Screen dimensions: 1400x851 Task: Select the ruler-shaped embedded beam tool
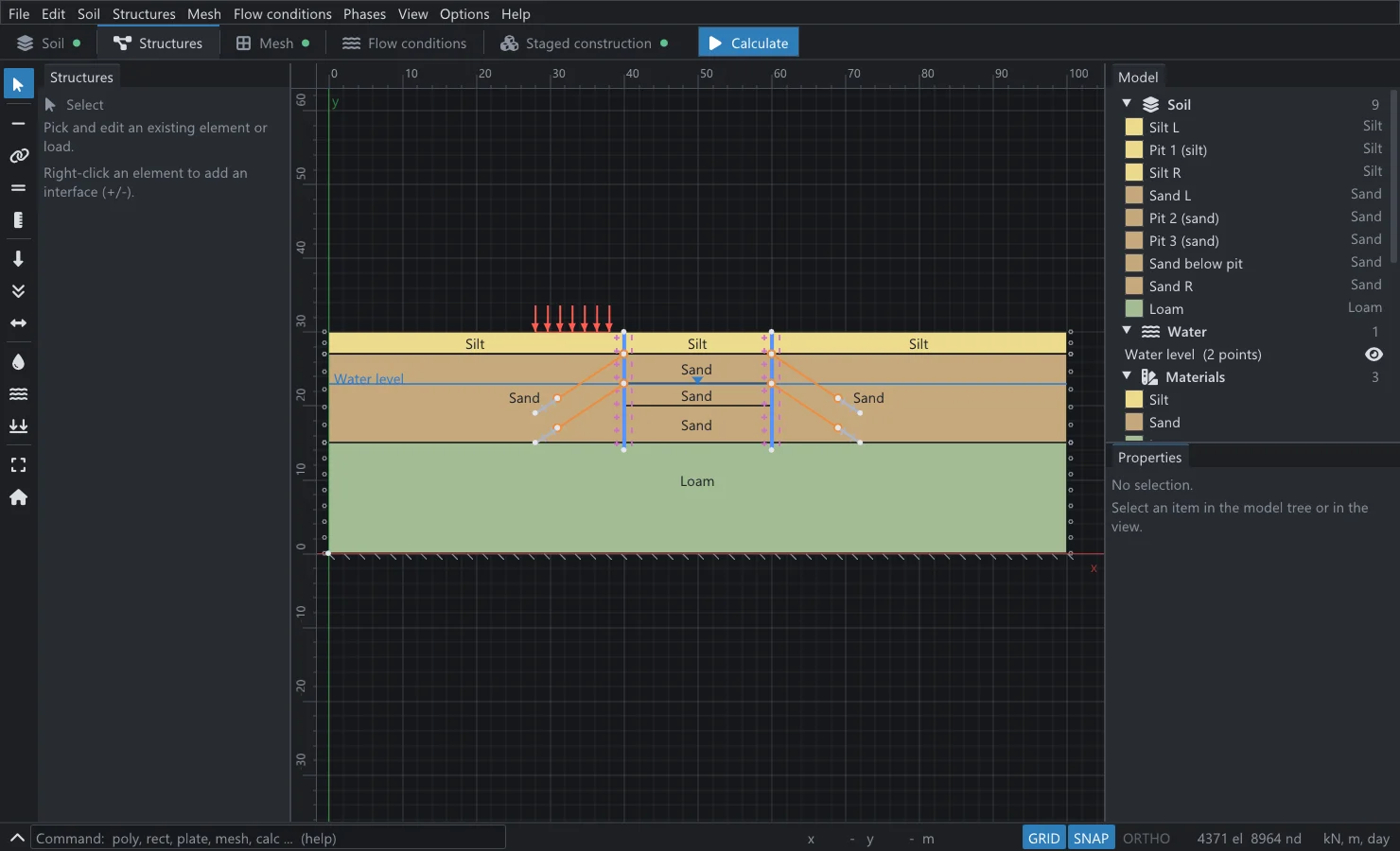(18, 219)
